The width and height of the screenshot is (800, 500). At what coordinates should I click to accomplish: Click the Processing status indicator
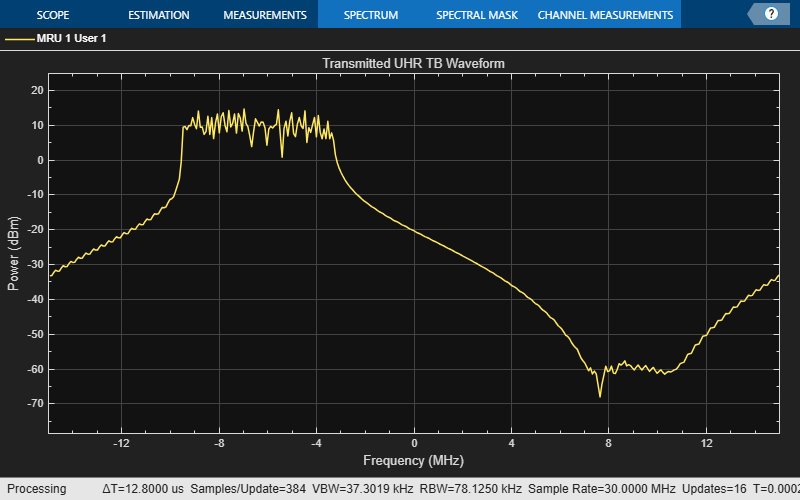(x=37, y=489)
